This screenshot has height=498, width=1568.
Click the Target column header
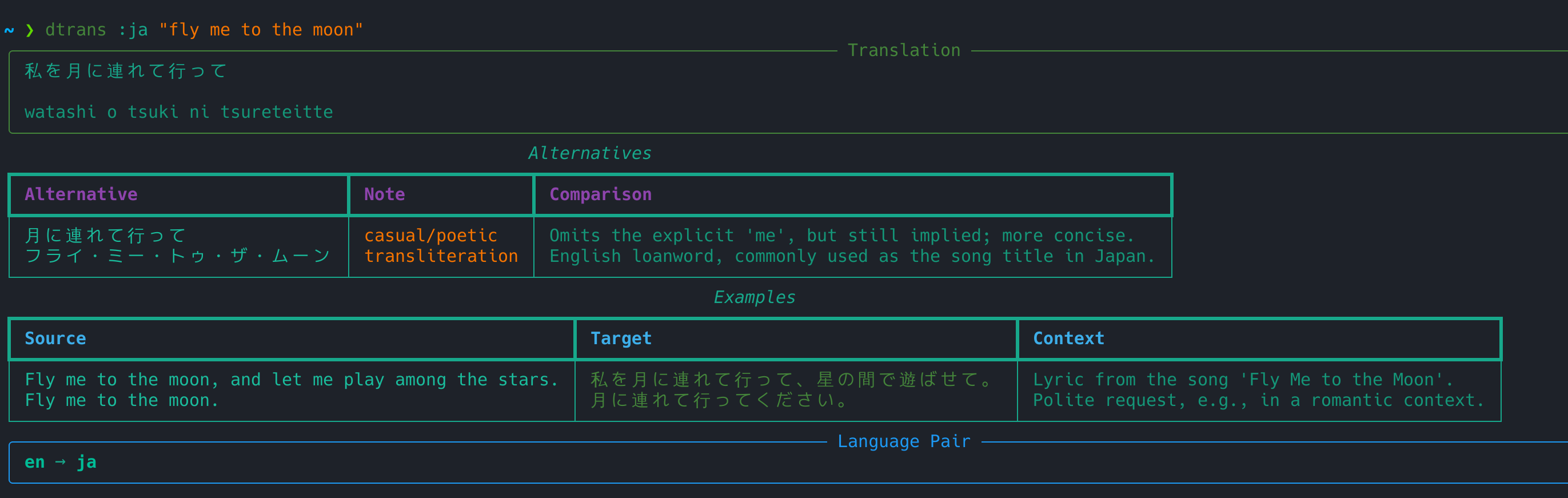point(621,338)
